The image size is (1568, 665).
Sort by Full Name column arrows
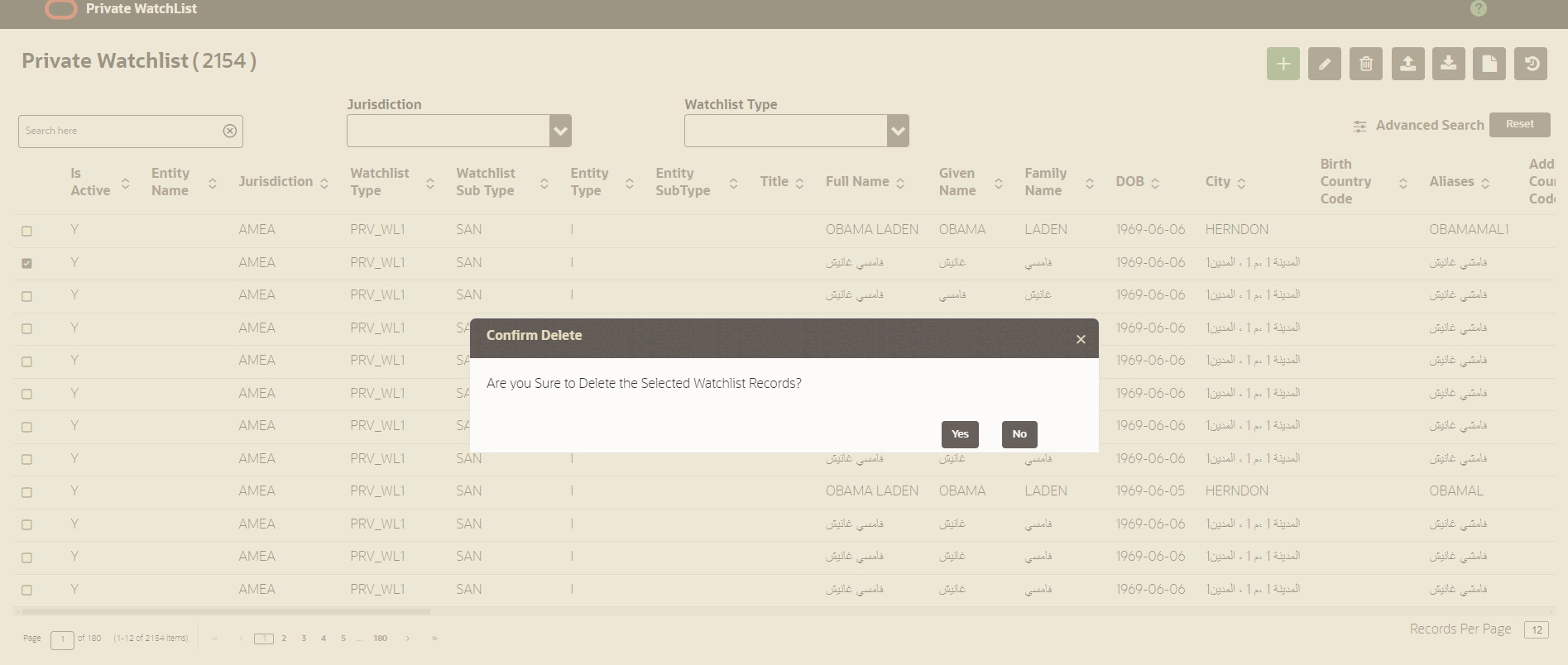coord(900,183)
